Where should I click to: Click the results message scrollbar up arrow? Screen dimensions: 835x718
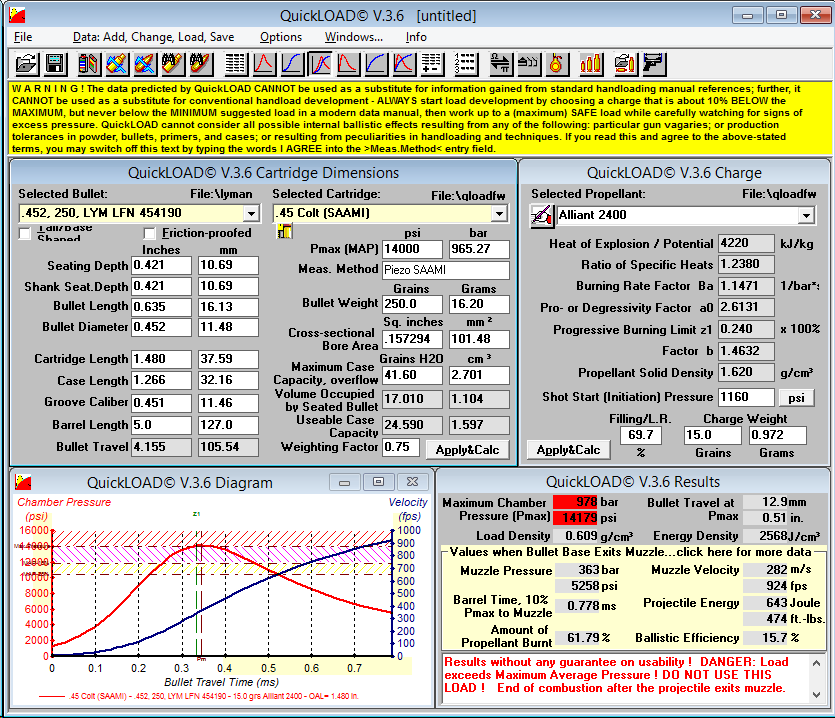[816, 663]
